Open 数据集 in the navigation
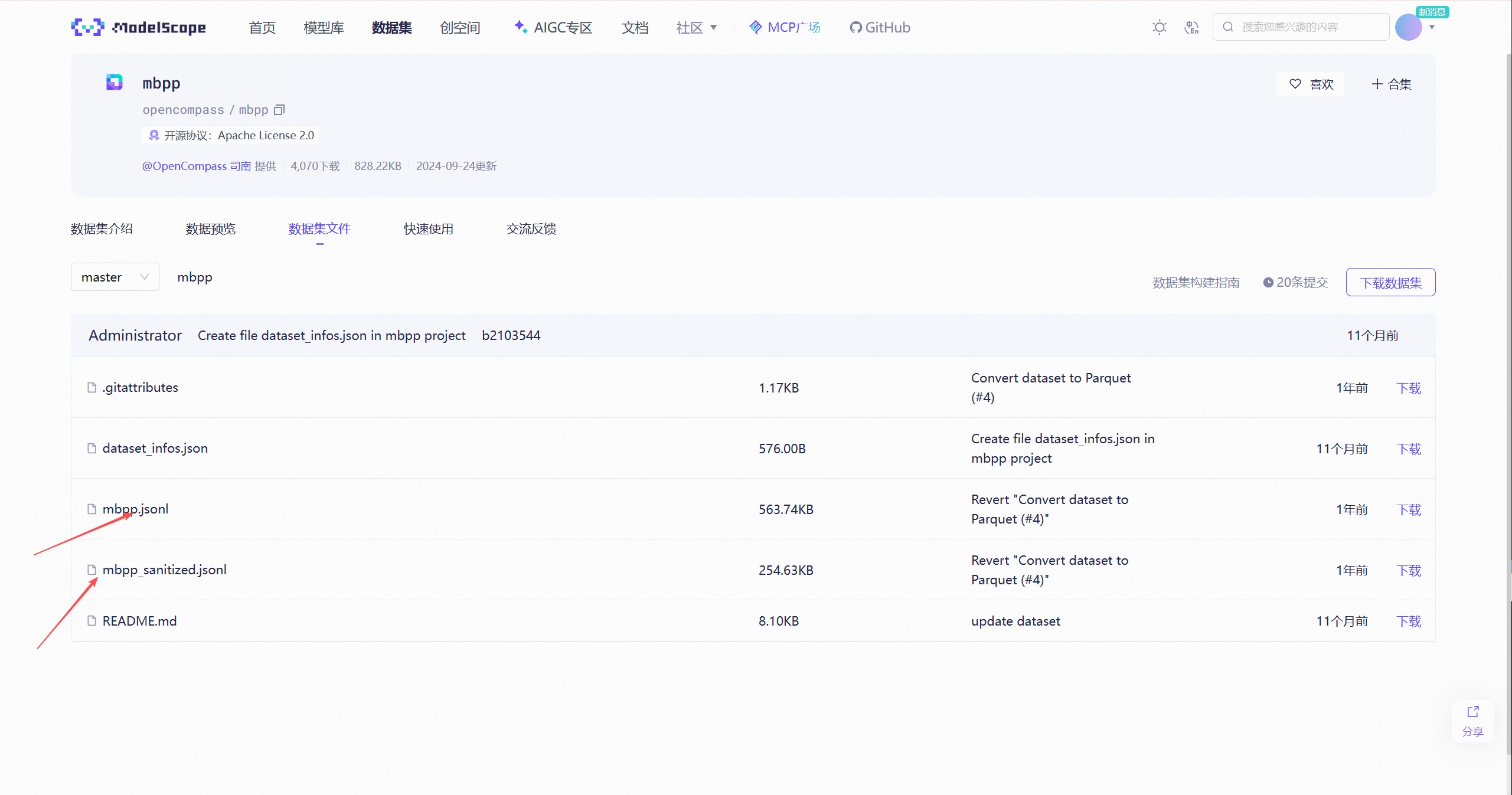 coord(392,28)
